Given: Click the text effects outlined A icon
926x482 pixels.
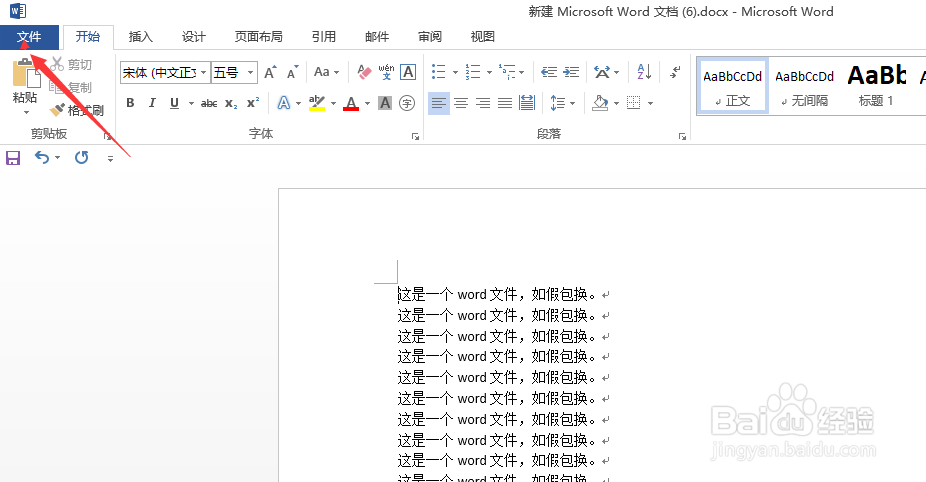Looking at the screenshot, I should coord(284,103).
